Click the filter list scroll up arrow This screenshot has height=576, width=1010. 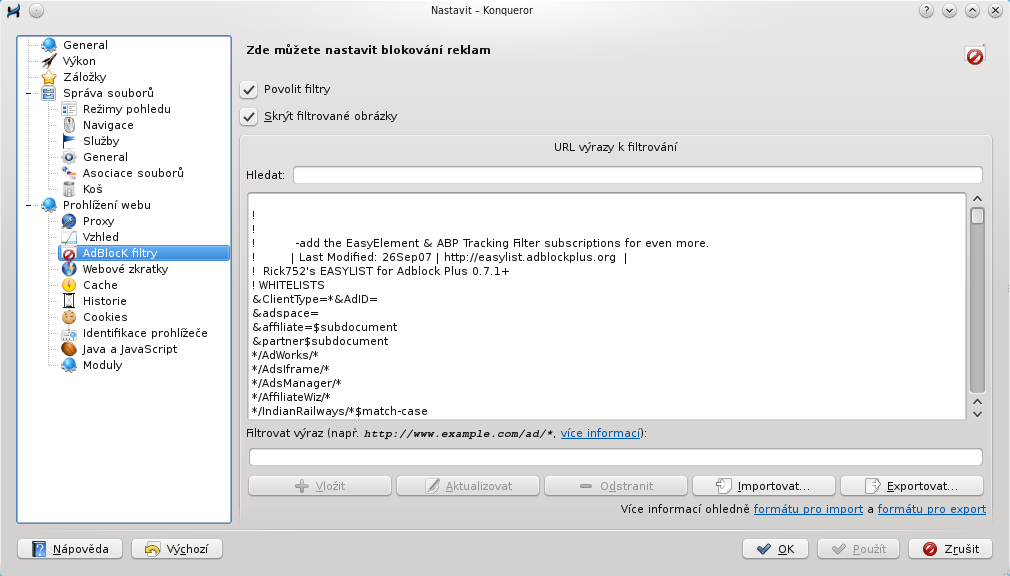click(977, 198)
